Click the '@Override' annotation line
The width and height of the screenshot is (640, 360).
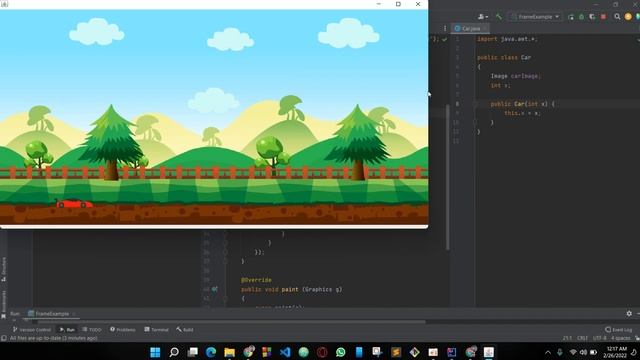click(256, 280)
